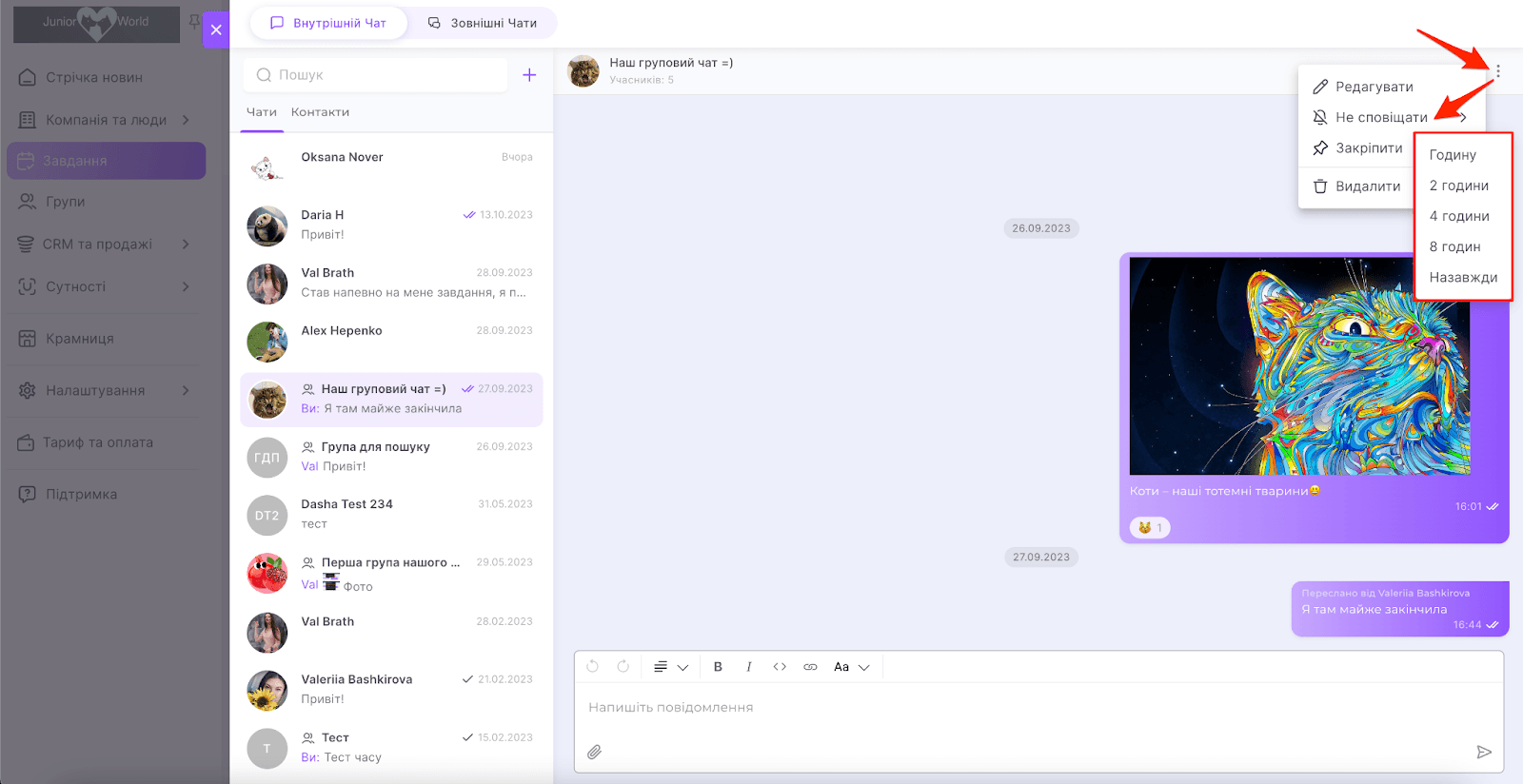Click the ГДП group avatar
This screenshot has height=784, width=1523.
coord(267,458)
